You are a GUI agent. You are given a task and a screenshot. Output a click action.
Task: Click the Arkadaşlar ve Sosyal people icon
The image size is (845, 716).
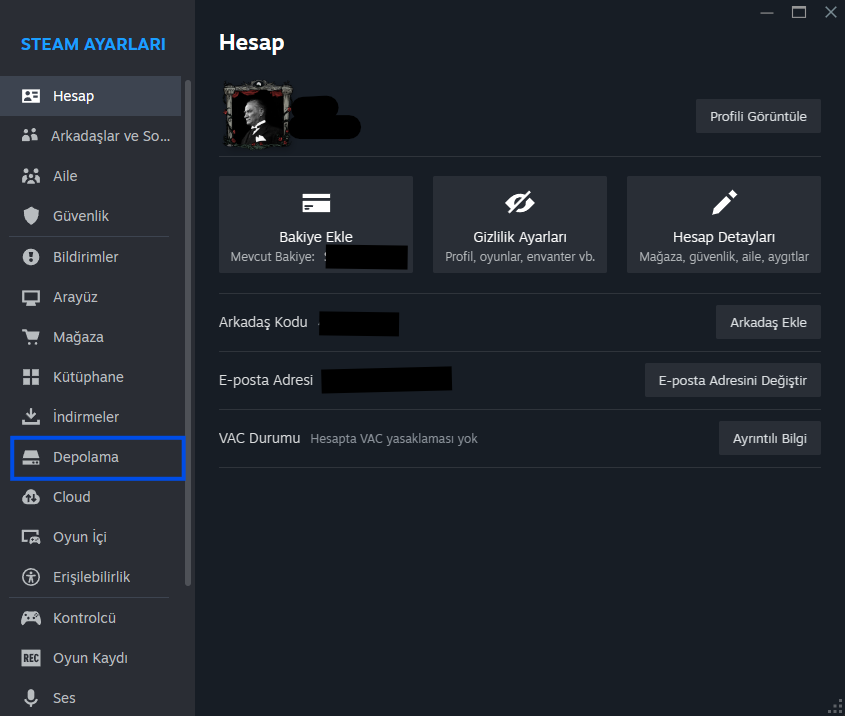30,135
